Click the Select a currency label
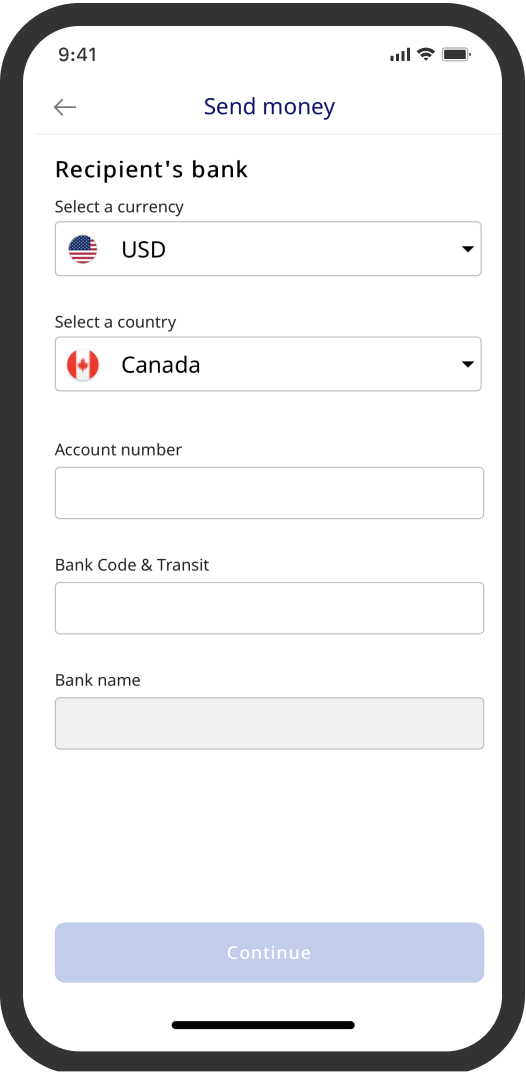 pyautogui.click(x=119, y=206)
